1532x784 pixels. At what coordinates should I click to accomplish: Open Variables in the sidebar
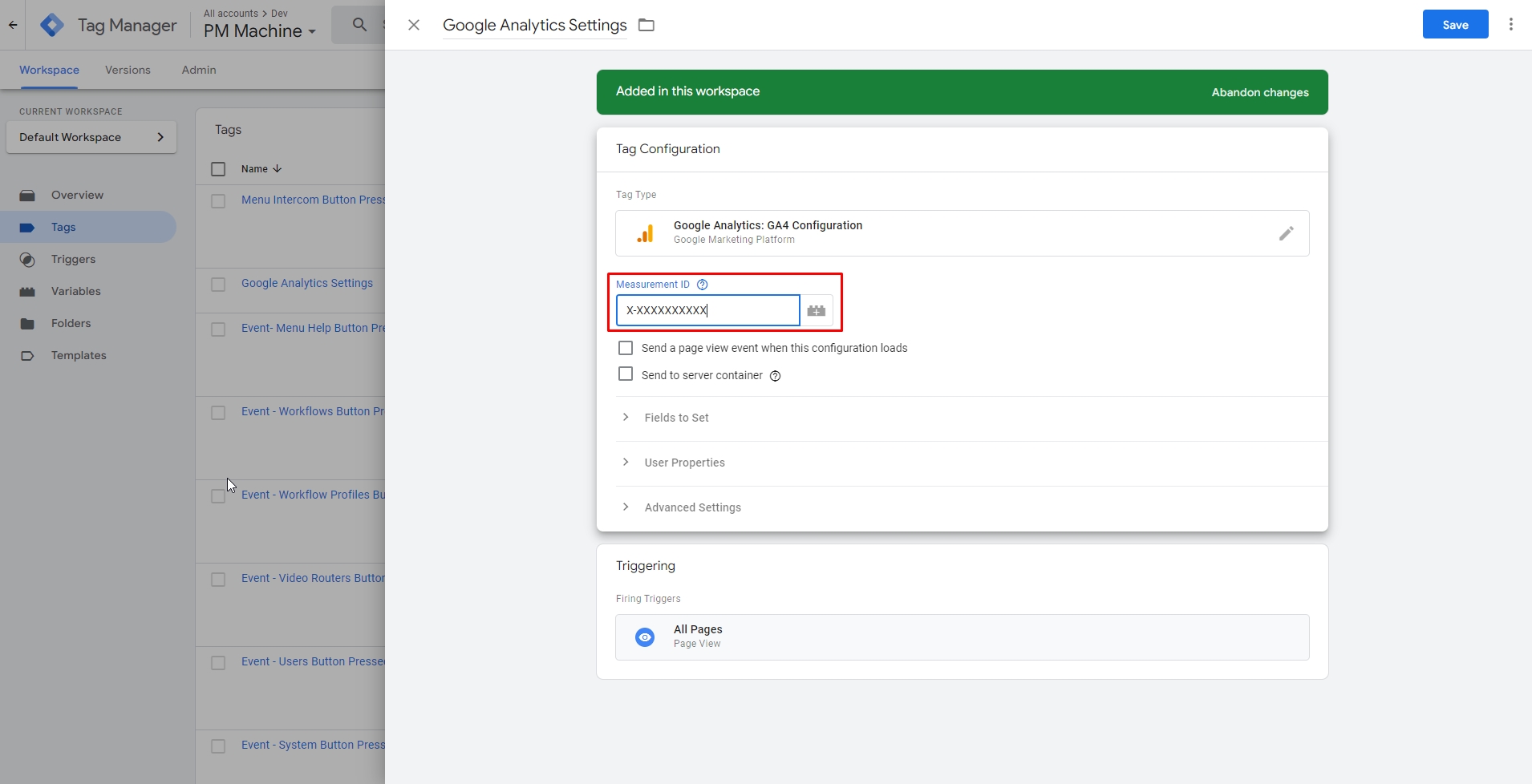75,292
